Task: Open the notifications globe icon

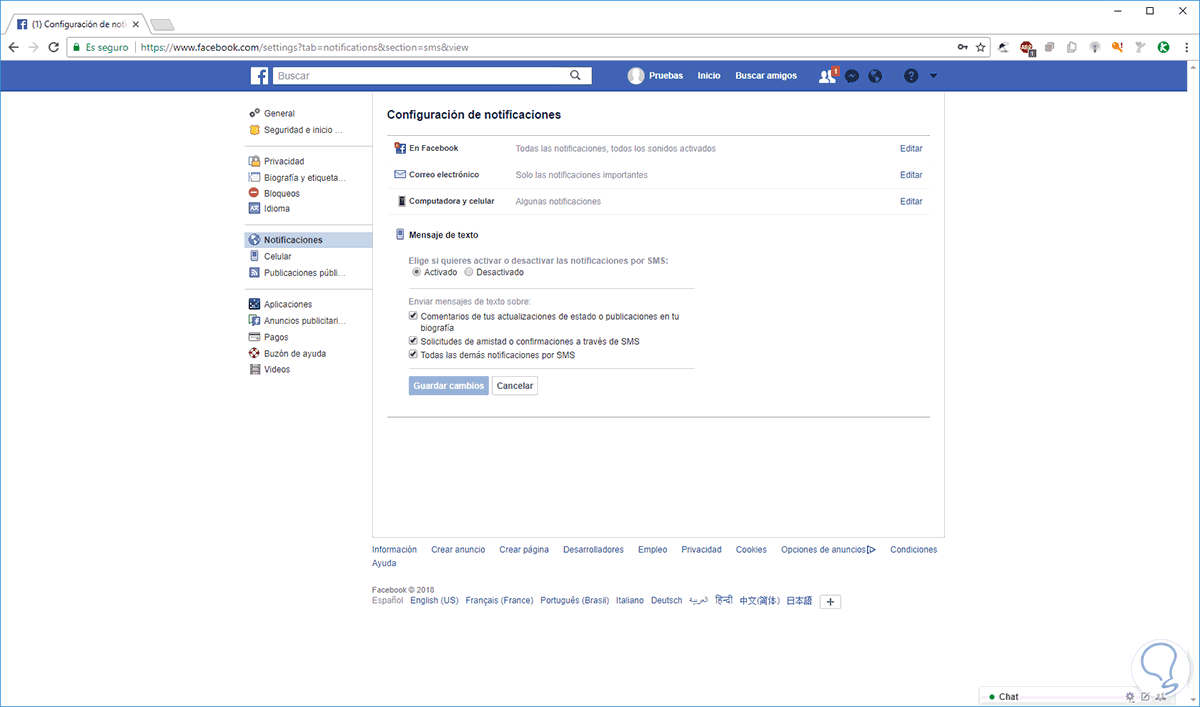Action: click(x=875, y=76)
